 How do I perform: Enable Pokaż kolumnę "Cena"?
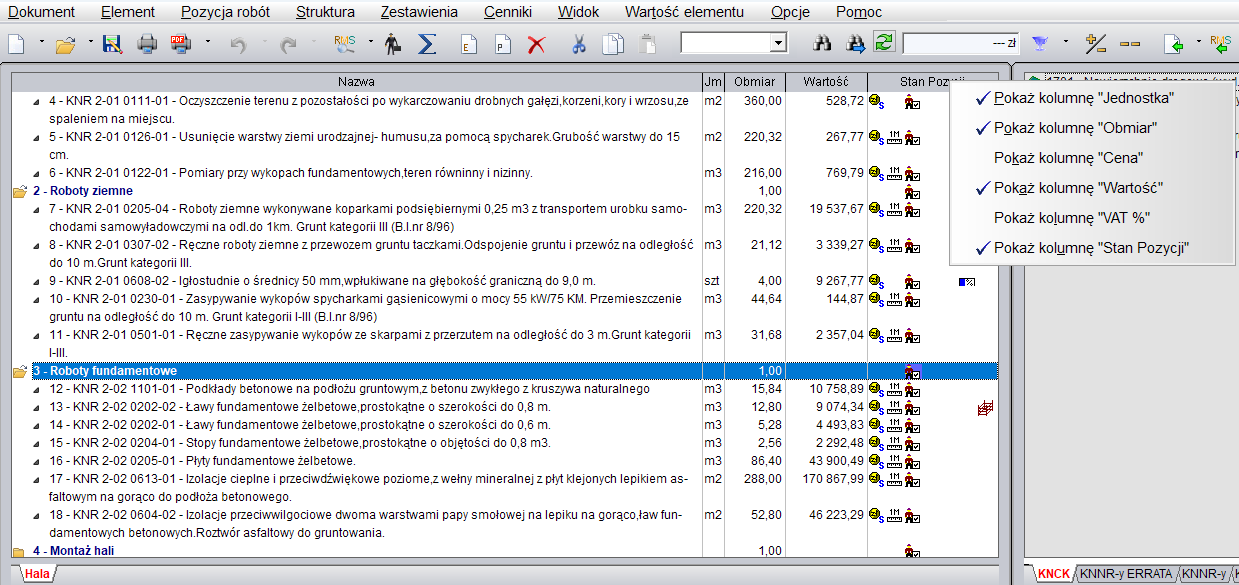coord(1068,158)
